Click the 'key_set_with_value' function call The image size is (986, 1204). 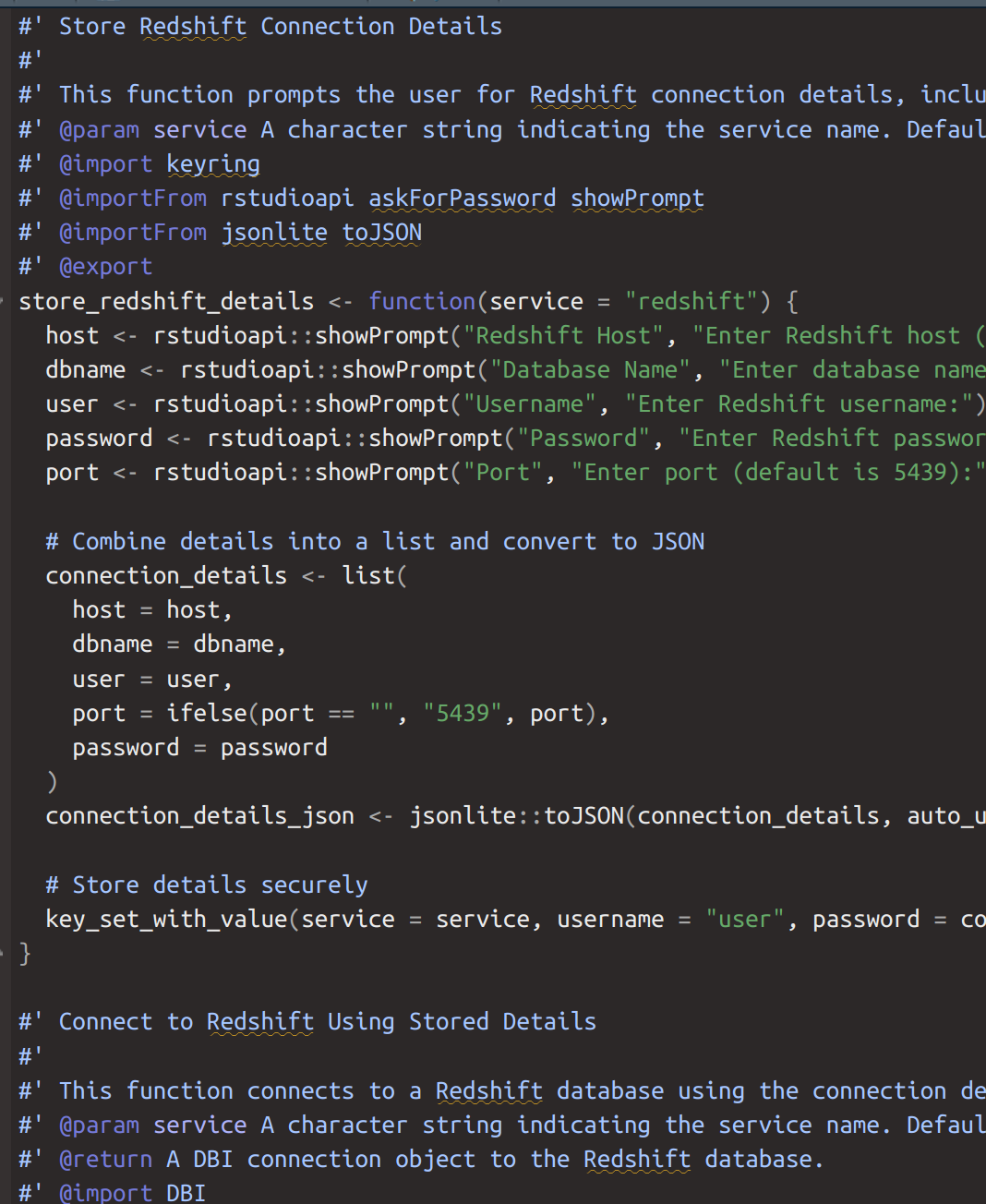(166, 921)
